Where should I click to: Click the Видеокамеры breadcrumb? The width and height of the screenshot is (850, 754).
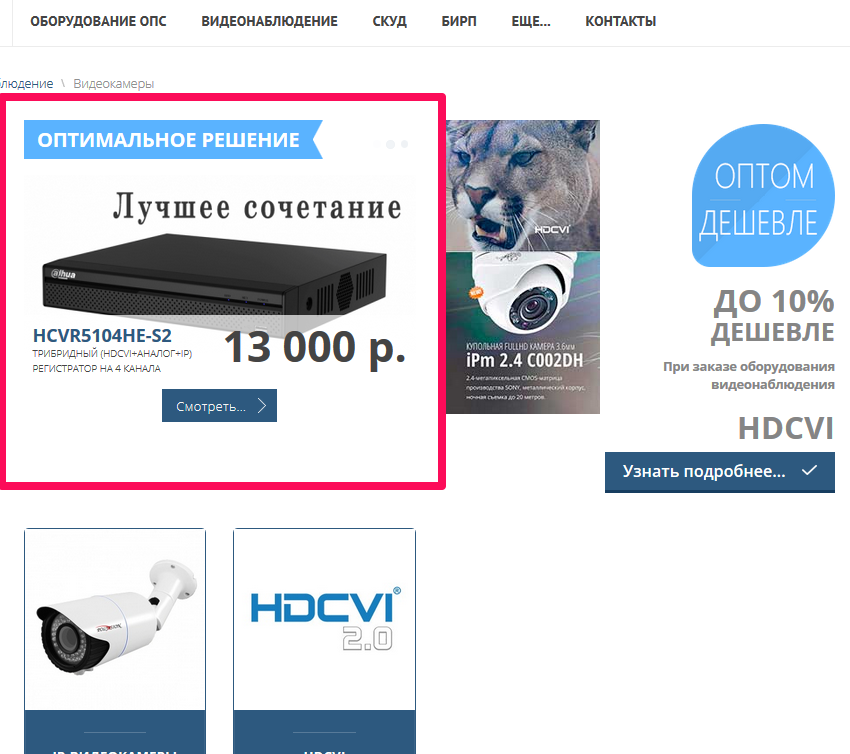pyautogui.click(x=113, y=83)
